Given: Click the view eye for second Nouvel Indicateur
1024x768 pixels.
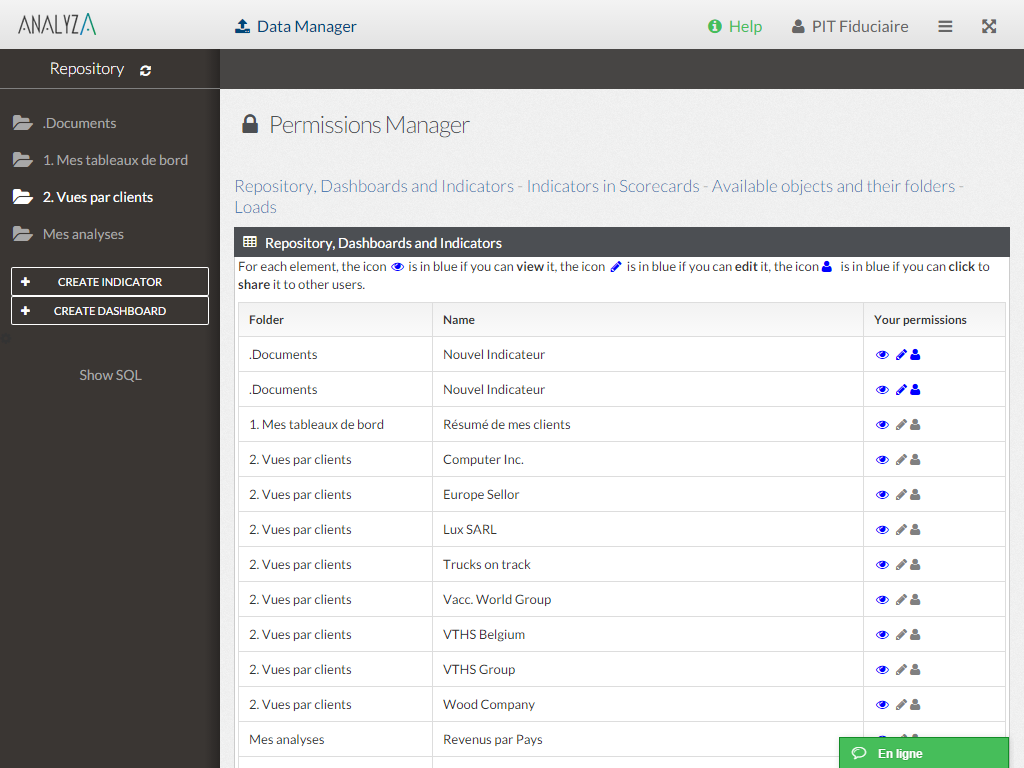Looking at the screenshot, I should [x=882, y=390].
